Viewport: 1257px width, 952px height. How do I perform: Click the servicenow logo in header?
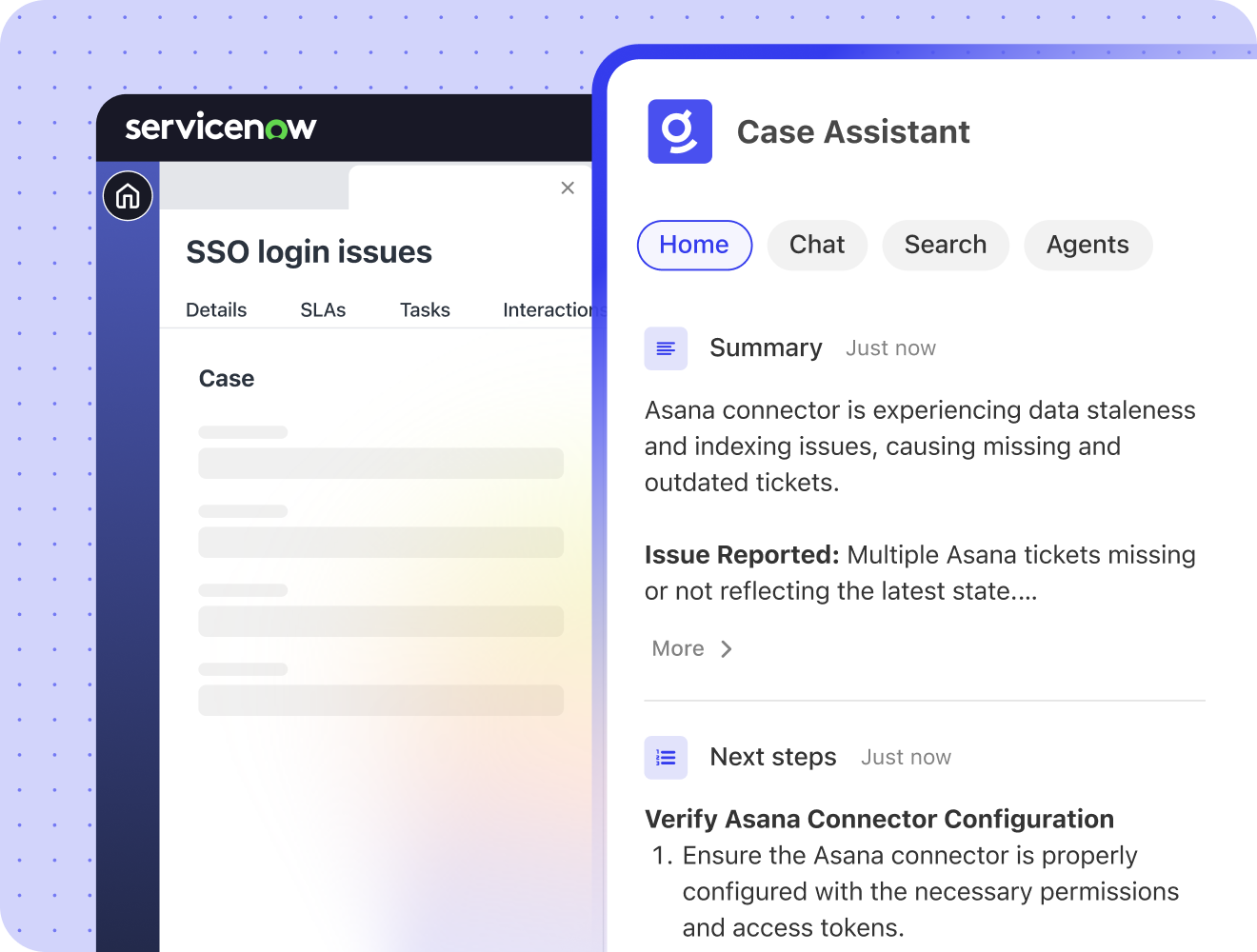pos(221,128)
